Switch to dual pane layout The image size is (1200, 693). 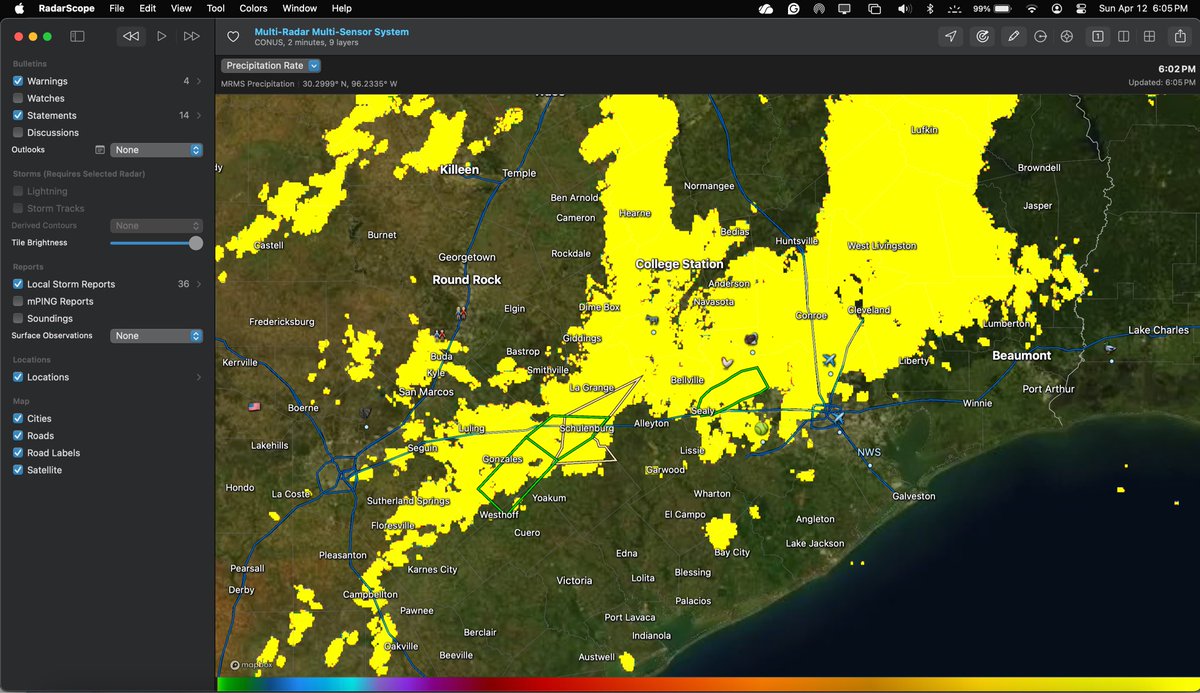(1124, 36)
